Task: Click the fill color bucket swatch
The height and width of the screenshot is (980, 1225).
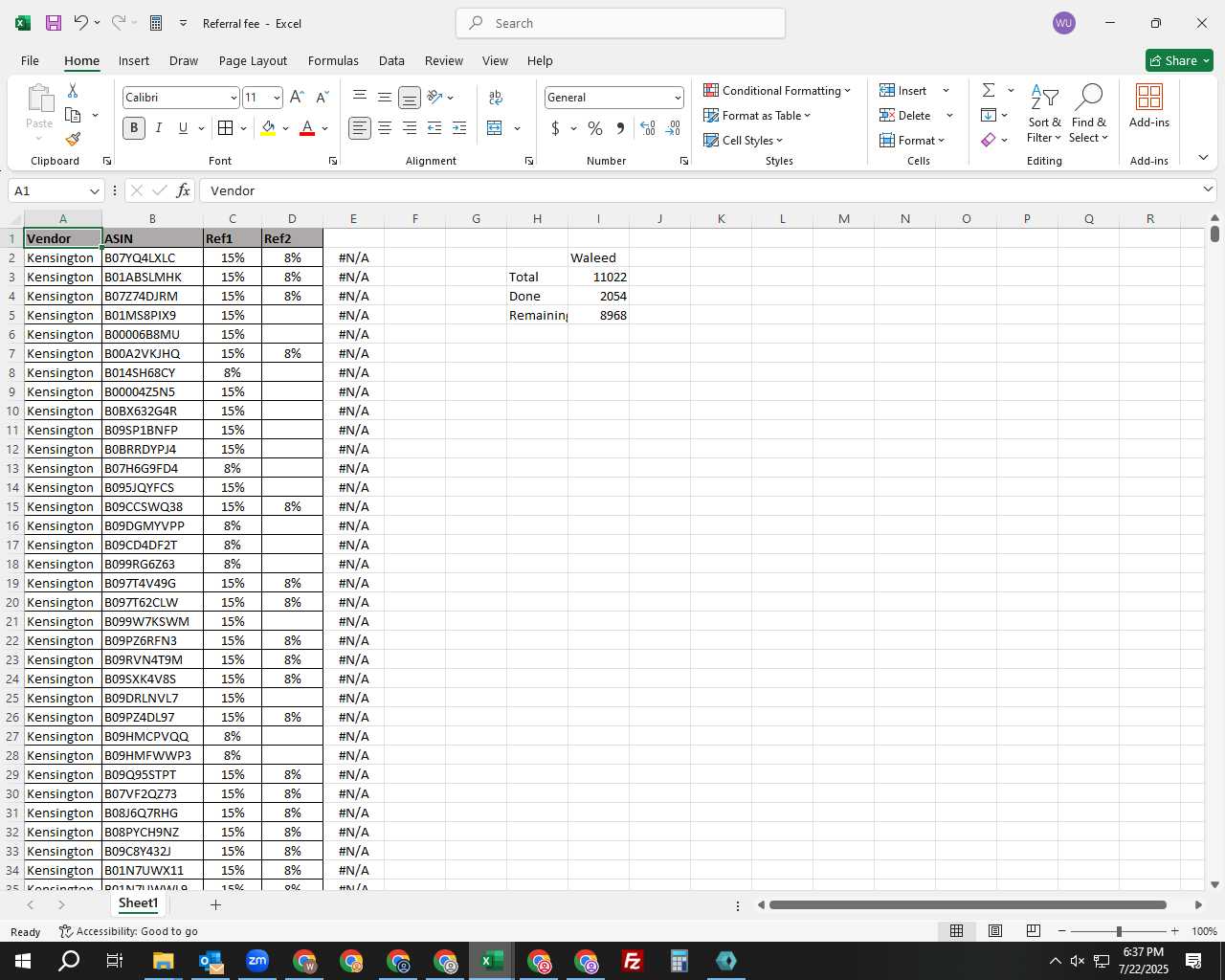Action: tap(268, 128)
